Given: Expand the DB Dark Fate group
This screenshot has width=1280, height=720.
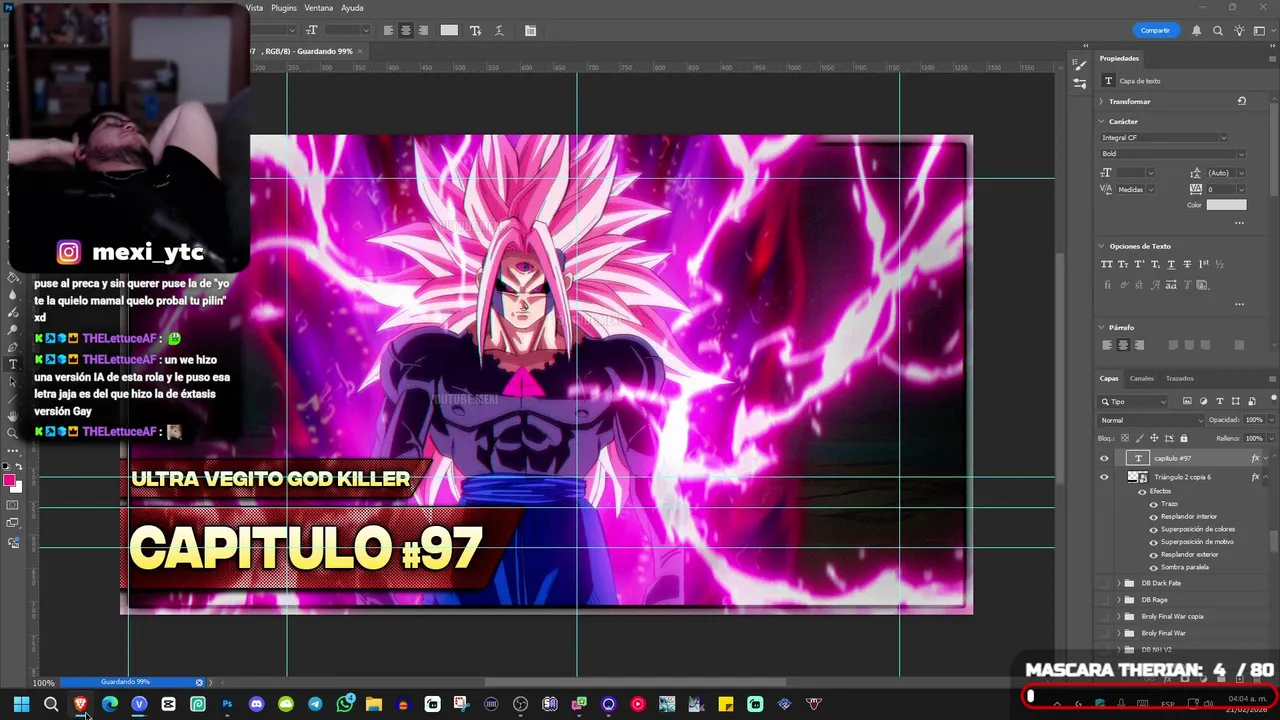Looking at the screenshot, I should click(x=1118, y=583).
